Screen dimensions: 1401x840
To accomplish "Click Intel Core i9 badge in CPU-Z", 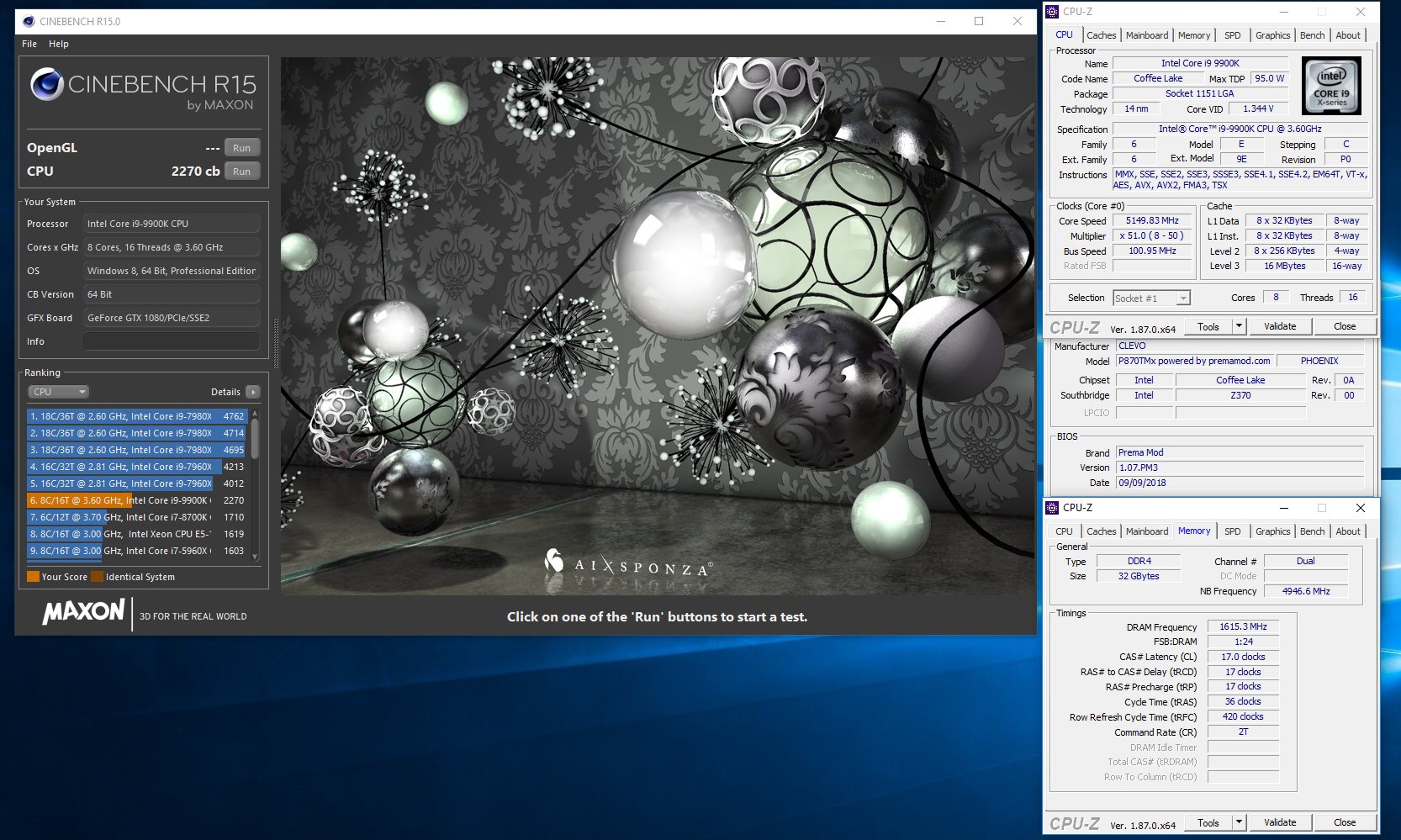I will pyautogui.click(x=1331, y=86).
